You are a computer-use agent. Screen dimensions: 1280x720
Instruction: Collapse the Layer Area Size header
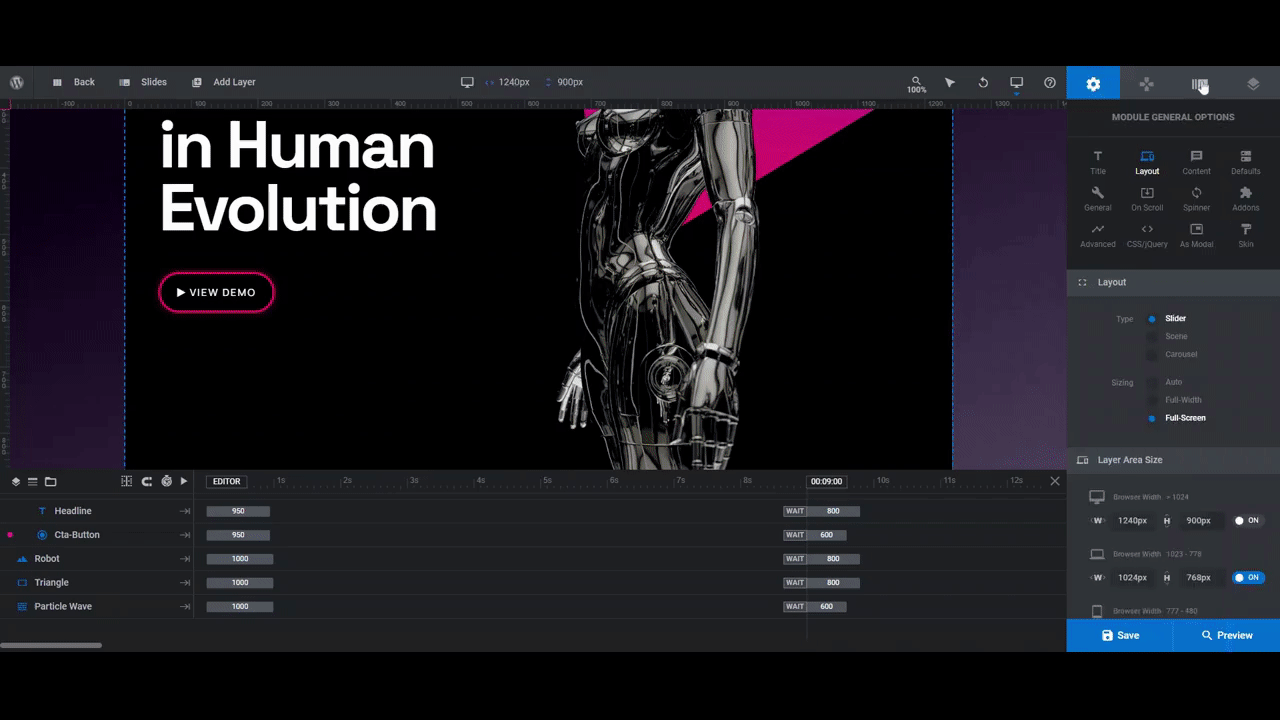coord(1173,460)
